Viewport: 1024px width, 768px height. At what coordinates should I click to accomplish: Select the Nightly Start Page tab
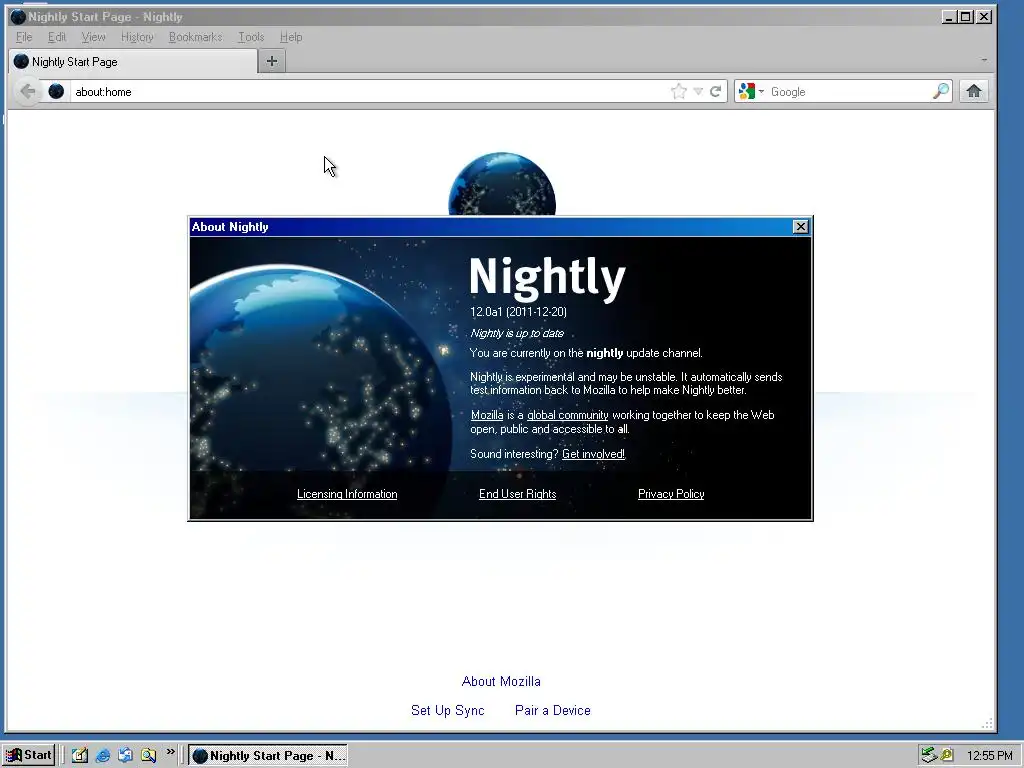coord(133,61)
